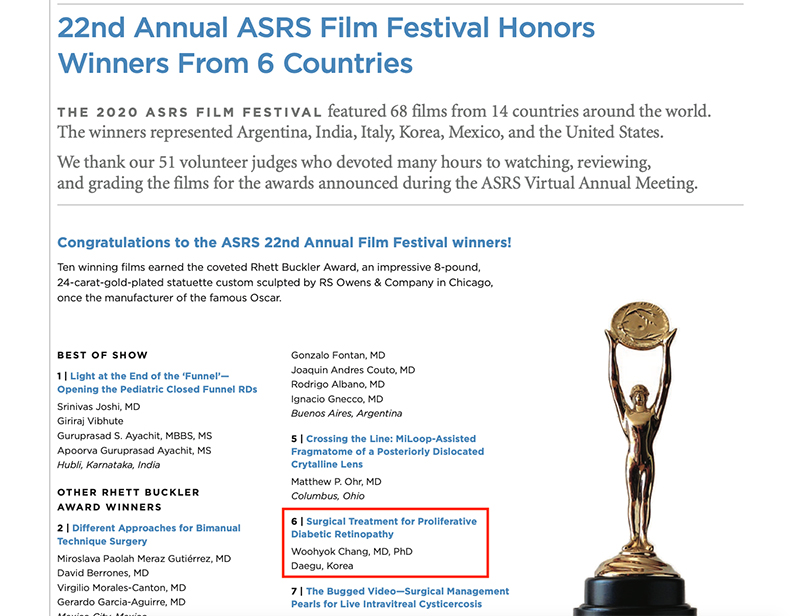Image resolution: width=800 pixels, height=616 pixels.
Task: Open 'Crossing the Line: MiLoop-Assisted' film link
Action: pos(388,451)
